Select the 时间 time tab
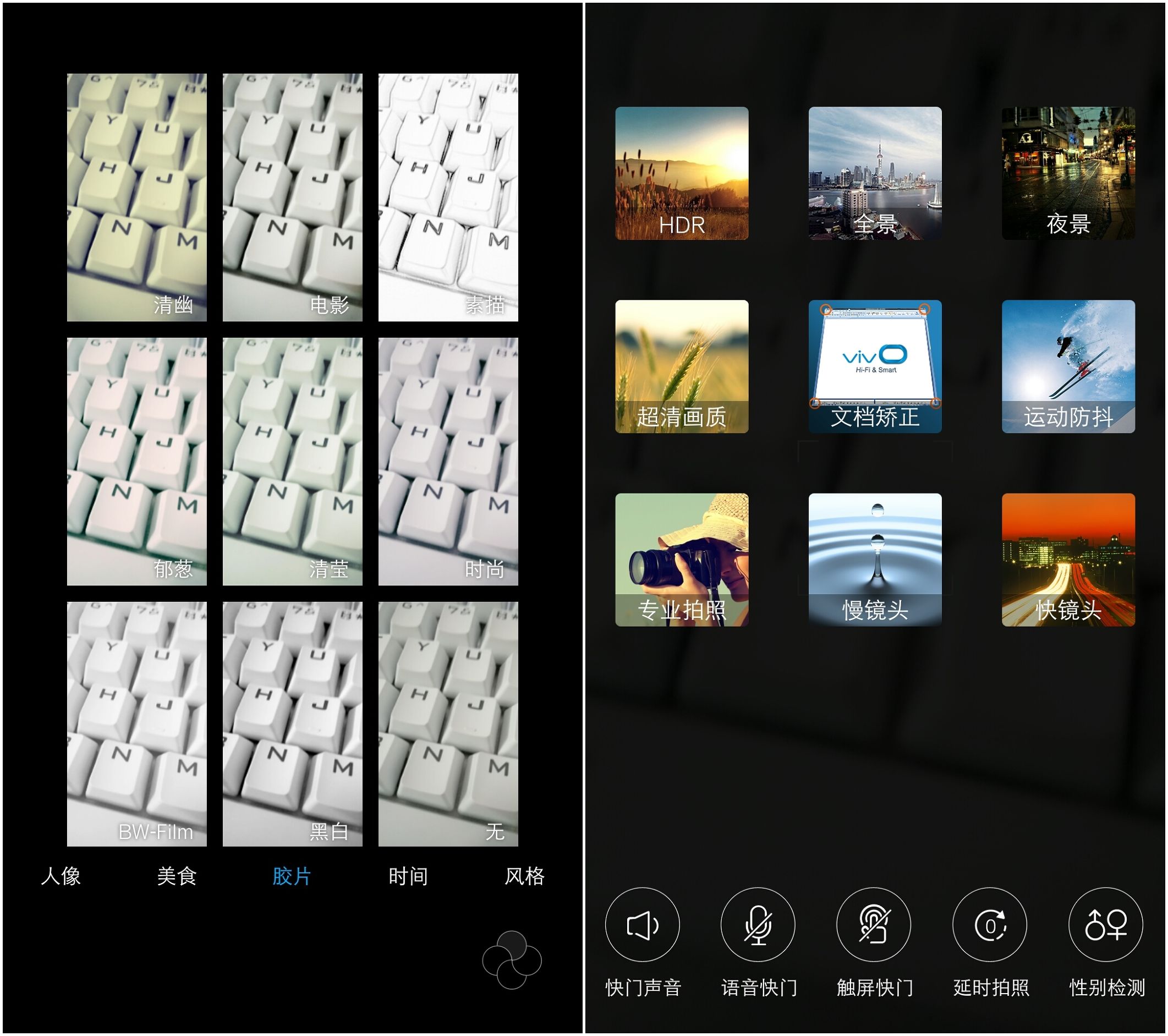 click(408, 876)
